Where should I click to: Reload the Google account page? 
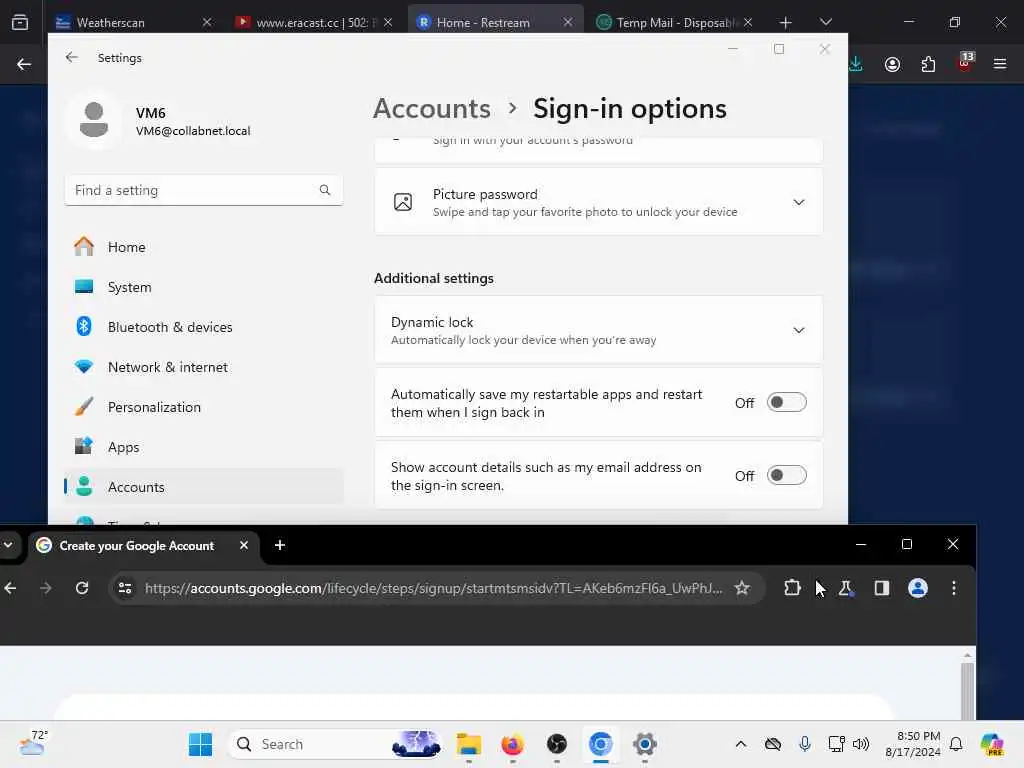point(82,588)
